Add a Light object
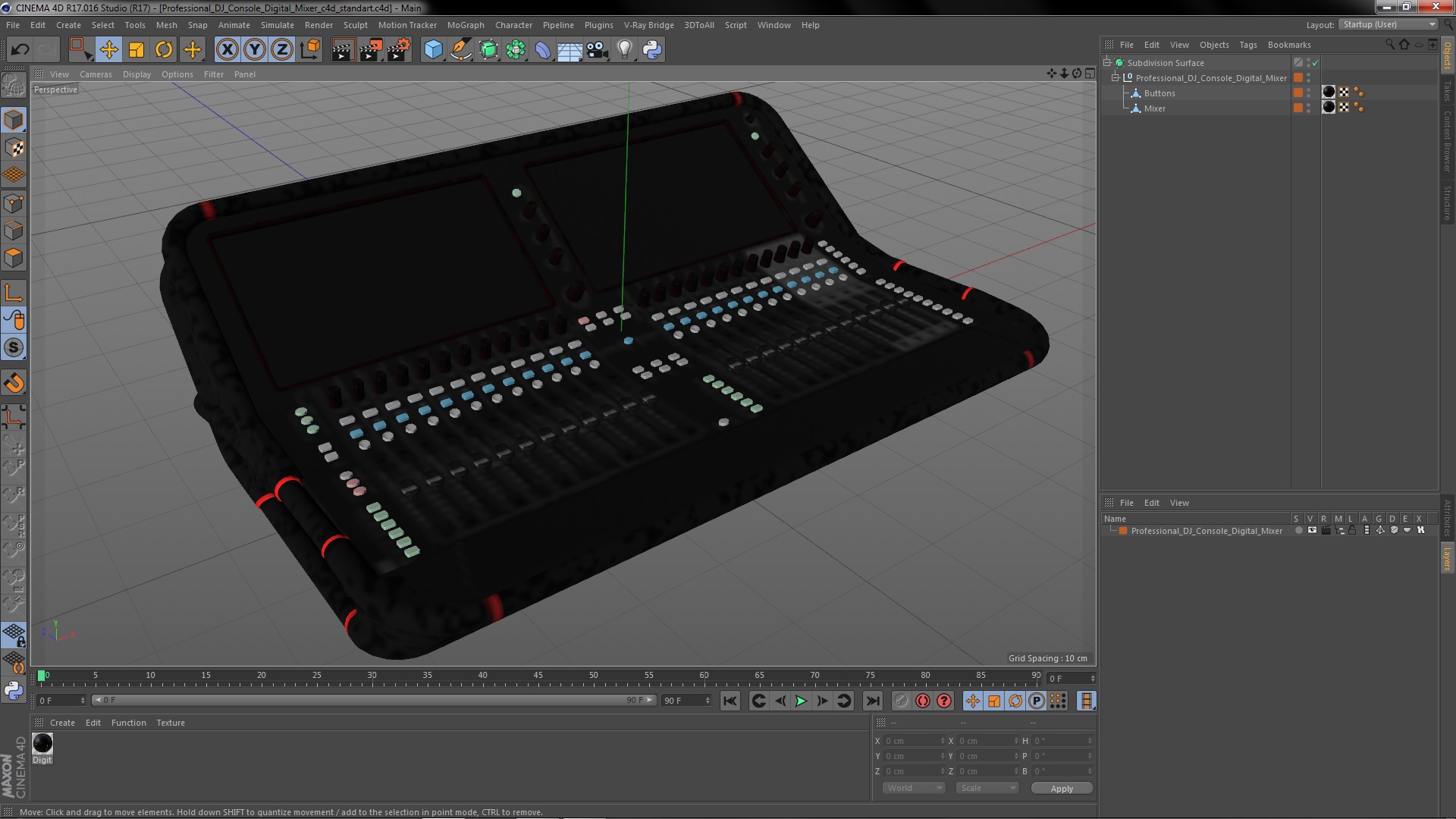This screenshot has height=819, width=1456. (625, 50)
